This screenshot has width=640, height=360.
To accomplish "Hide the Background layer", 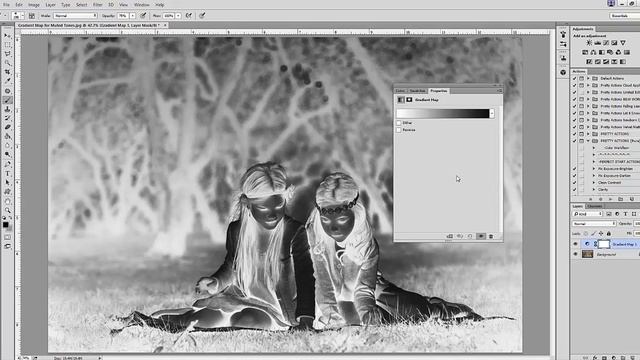I will pyautogui.click(x=576, y=254).
